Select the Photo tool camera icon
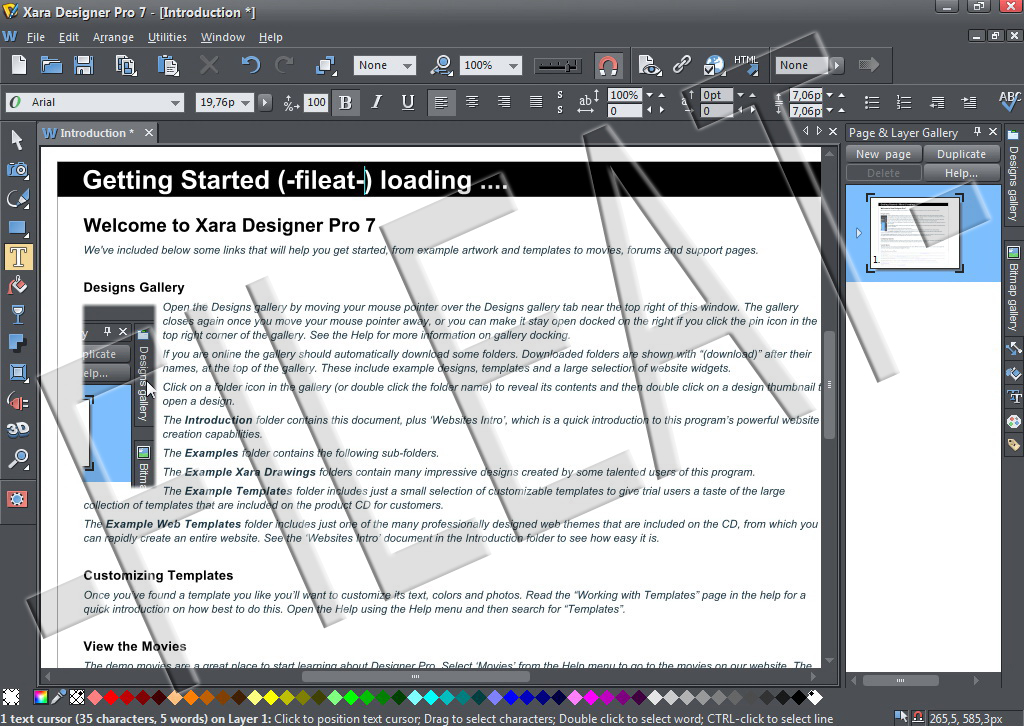This screenshot has height=726, width=1024. click(18, 170)
